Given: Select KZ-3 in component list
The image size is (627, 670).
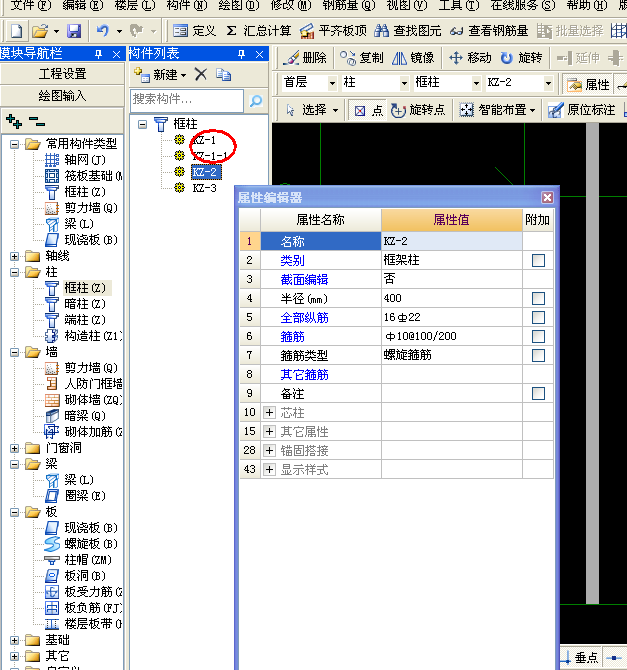Looking at the screenshot, I should pyautogui.click(x=204, y=188).
